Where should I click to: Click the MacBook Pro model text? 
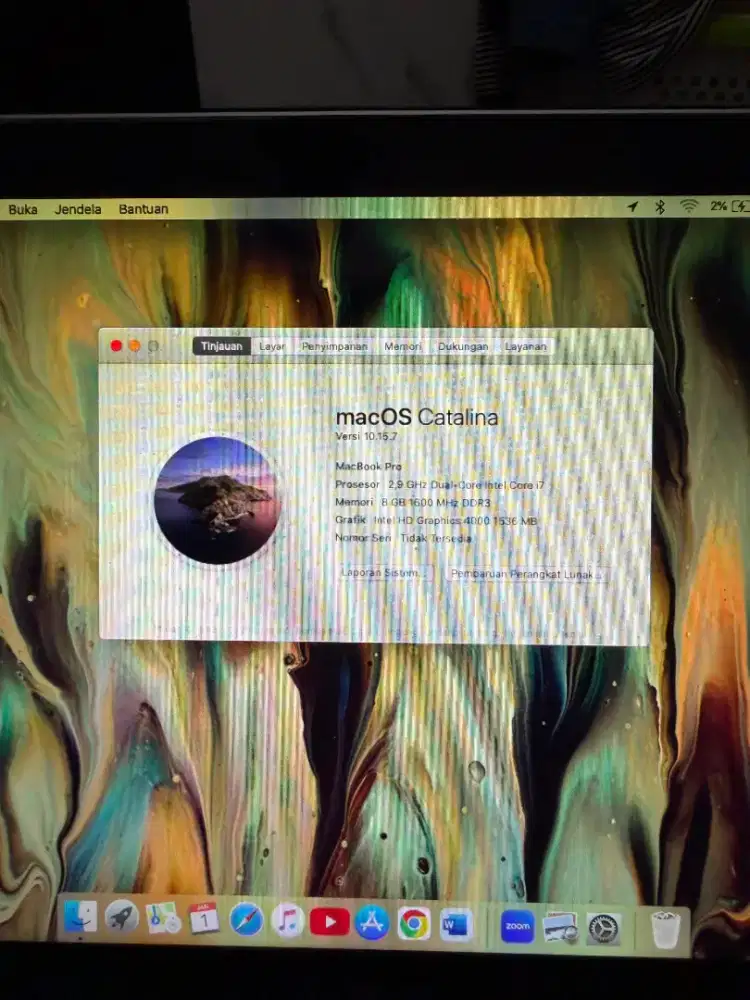pos(369,466)
